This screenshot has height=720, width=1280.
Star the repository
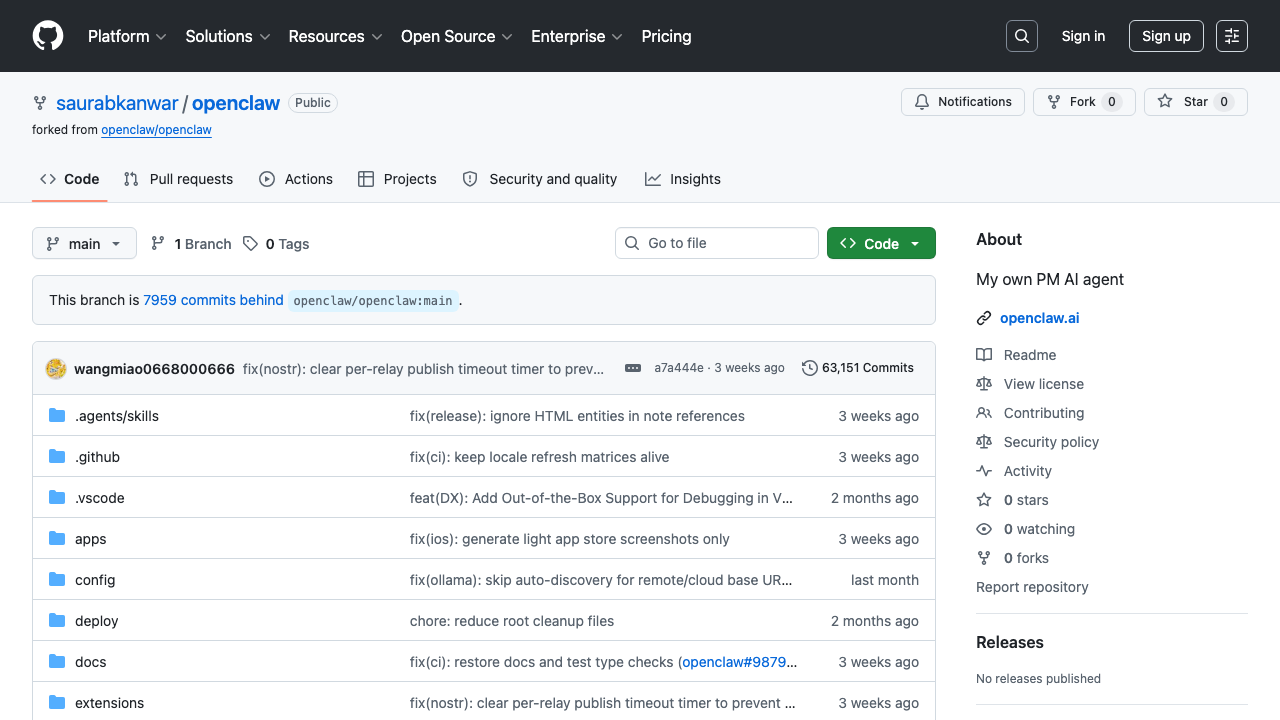pyautogui.click(x=1196, y=102)
